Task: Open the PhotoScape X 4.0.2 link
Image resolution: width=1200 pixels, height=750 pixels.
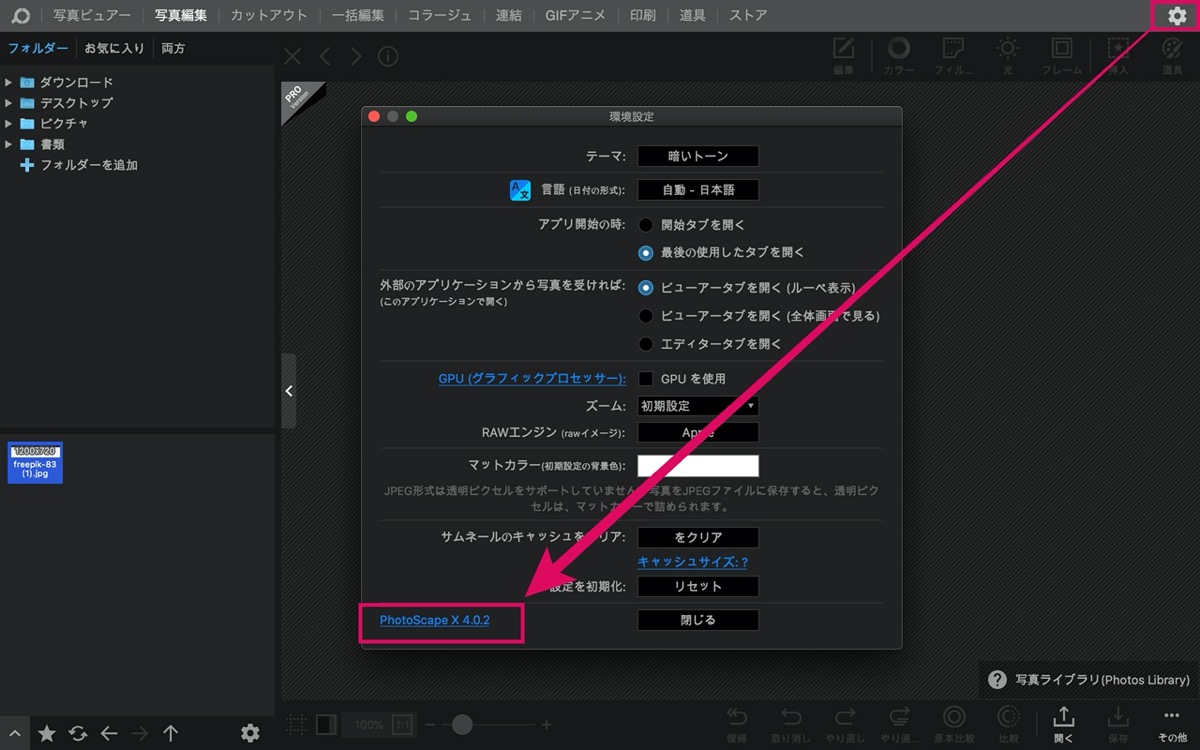Action: pyautogui.click(x=435, y=621)
